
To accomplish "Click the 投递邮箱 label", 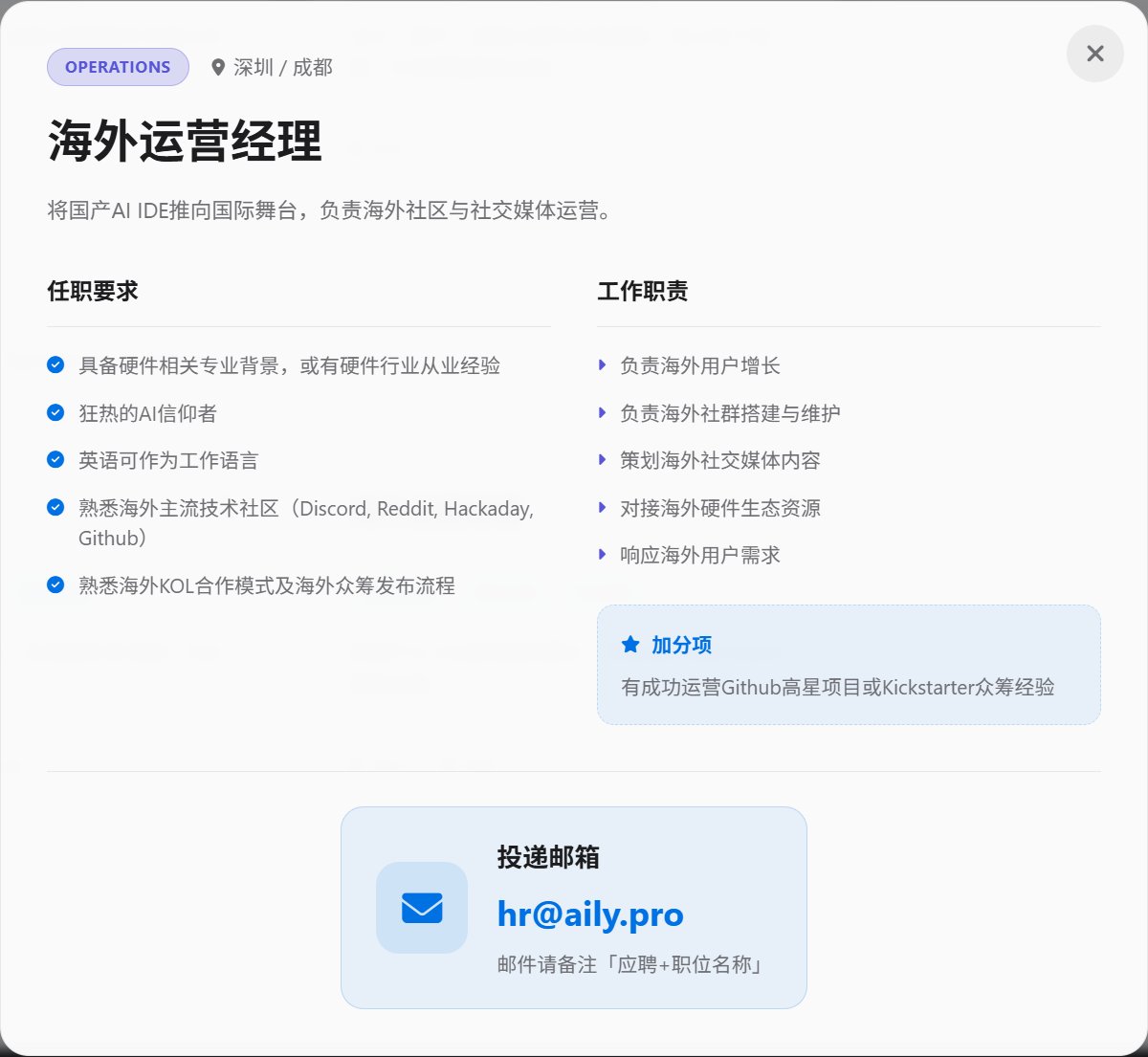I will click(548, 857).
